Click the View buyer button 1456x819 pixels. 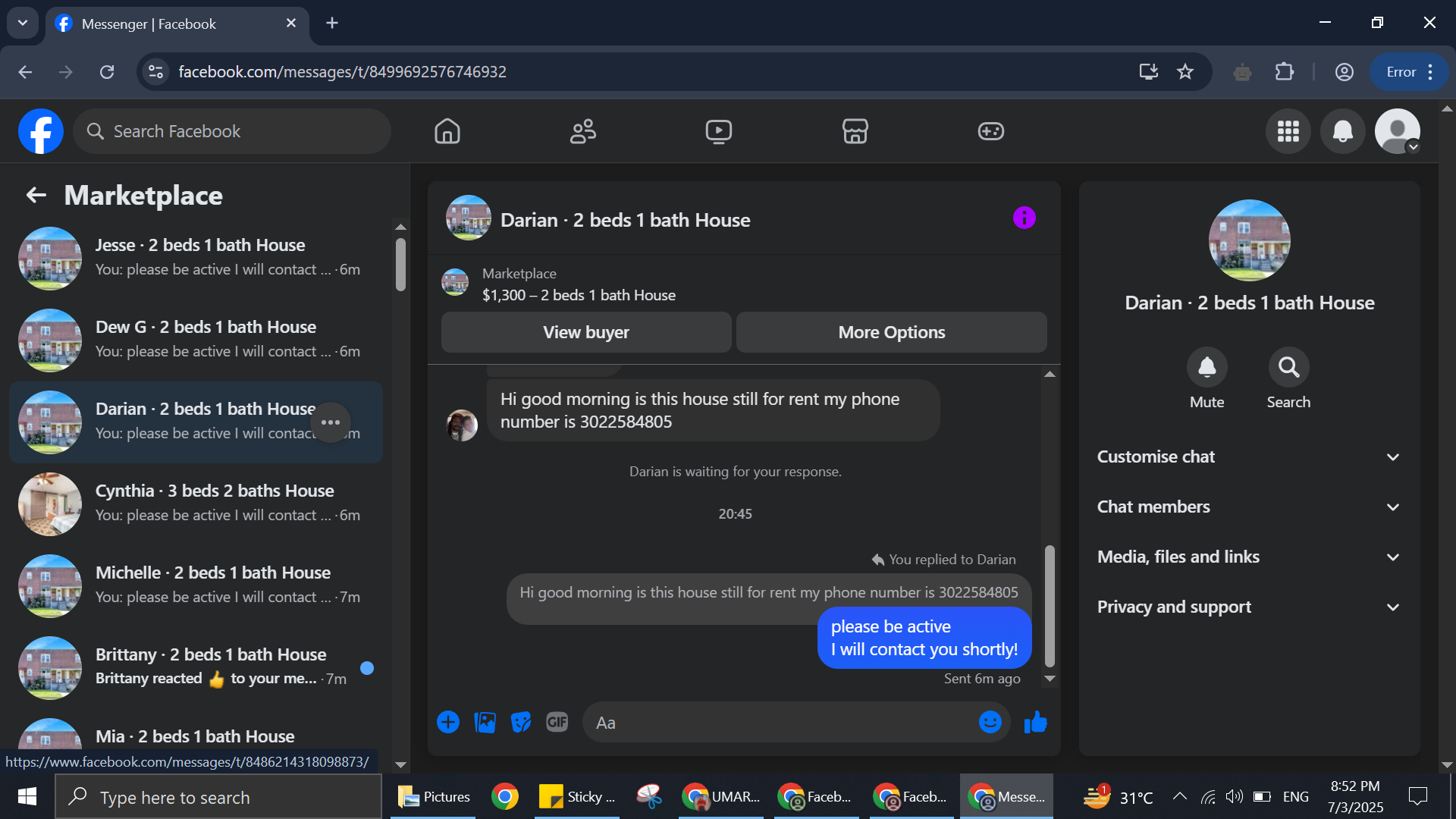coord(585,332)
